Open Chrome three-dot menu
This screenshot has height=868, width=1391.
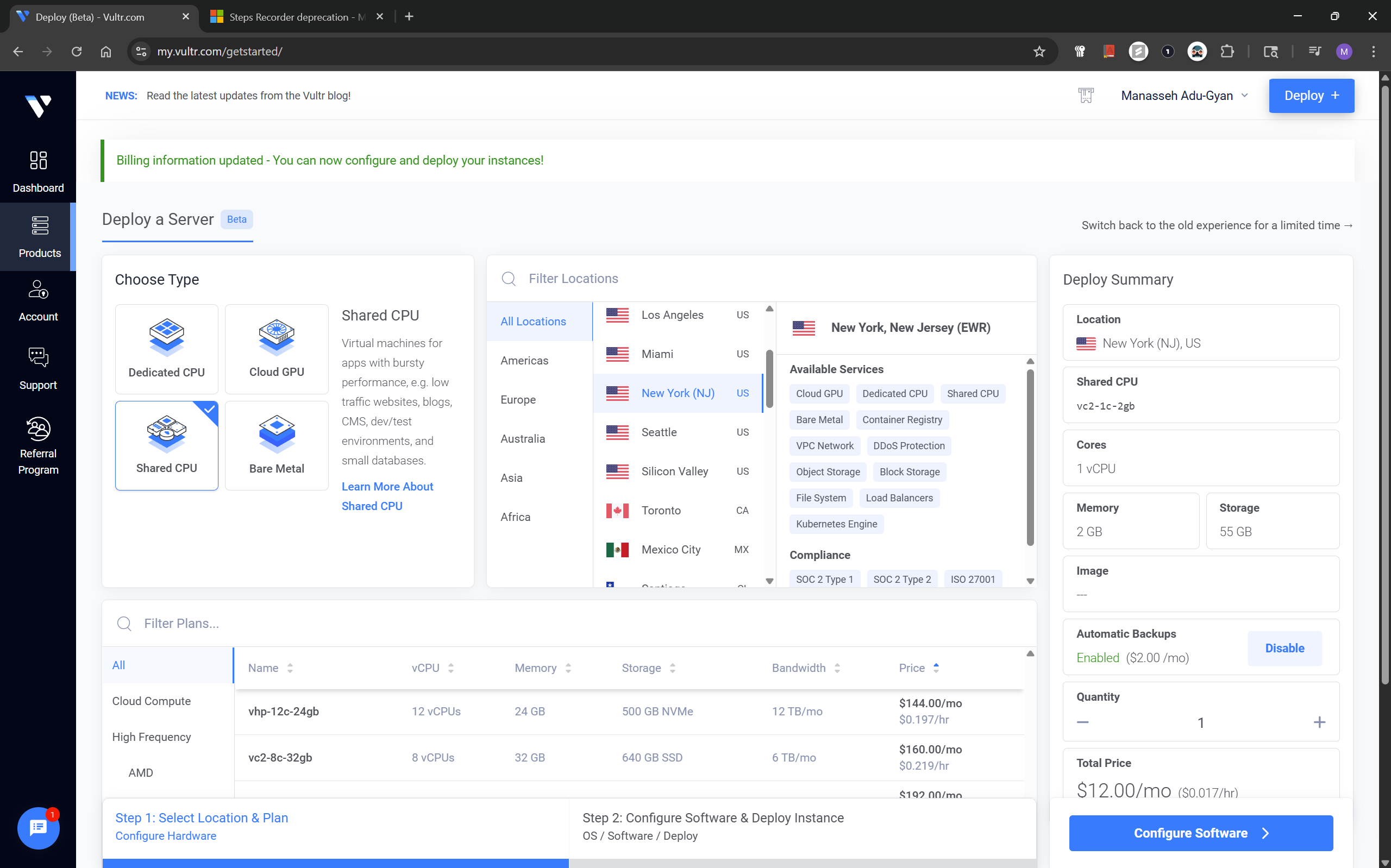pyautogui.click(x=1373, y=52)
